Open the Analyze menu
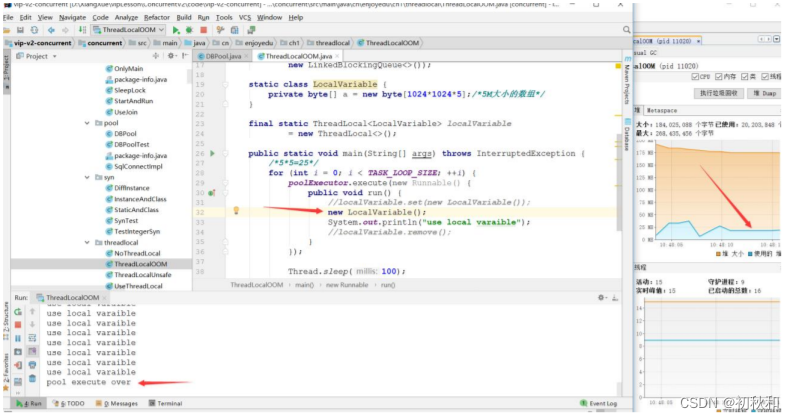 126,17
